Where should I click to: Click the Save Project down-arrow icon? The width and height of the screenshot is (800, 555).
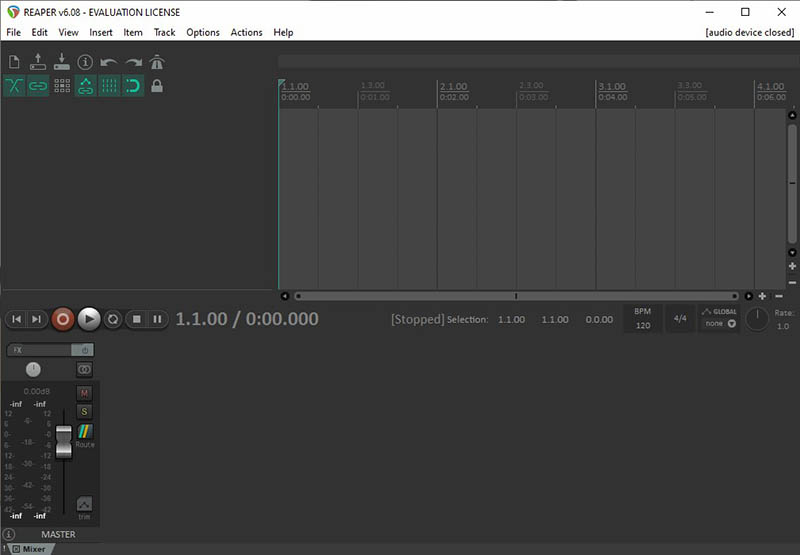click(62, 62)
